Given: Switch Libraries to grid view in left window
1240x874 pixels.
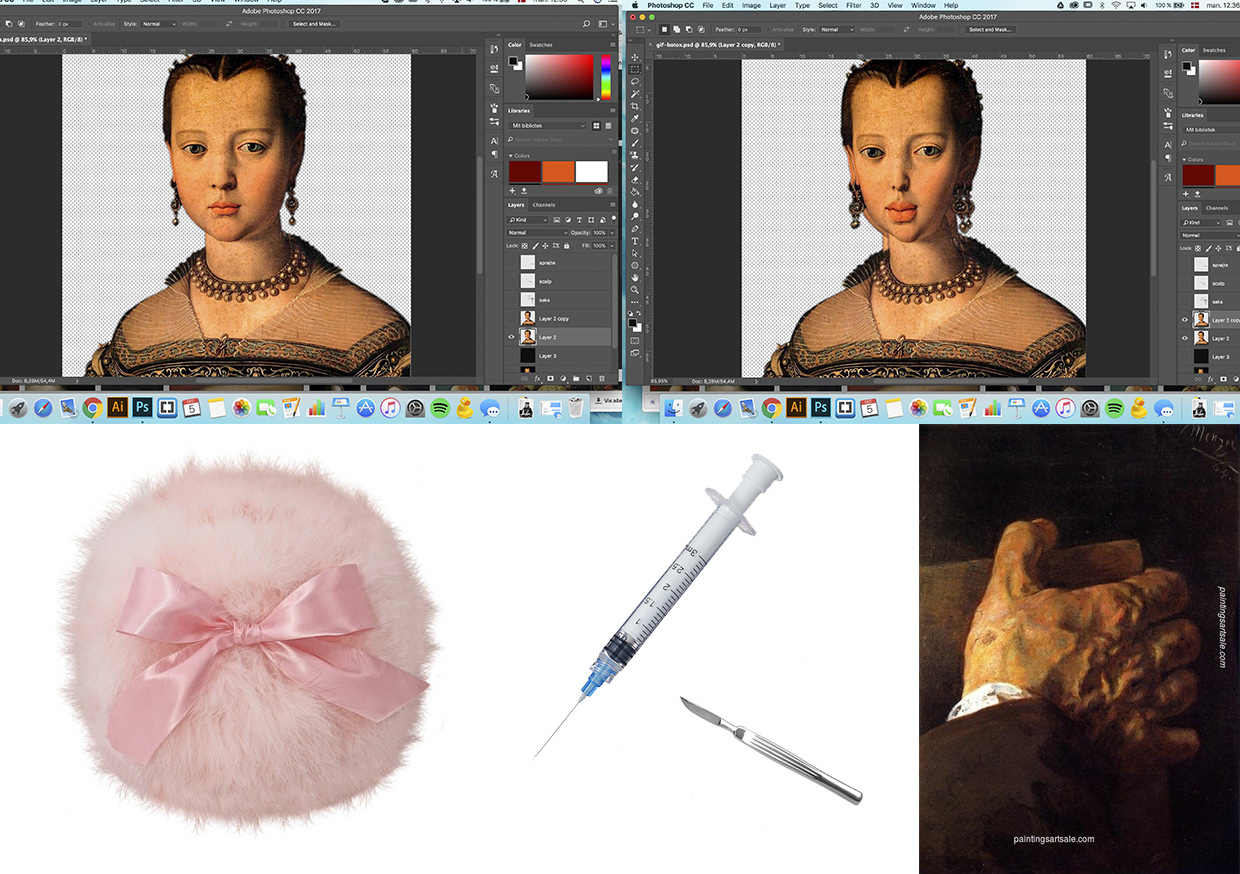Looking at the screenshot, I should (x=596, y=125).
